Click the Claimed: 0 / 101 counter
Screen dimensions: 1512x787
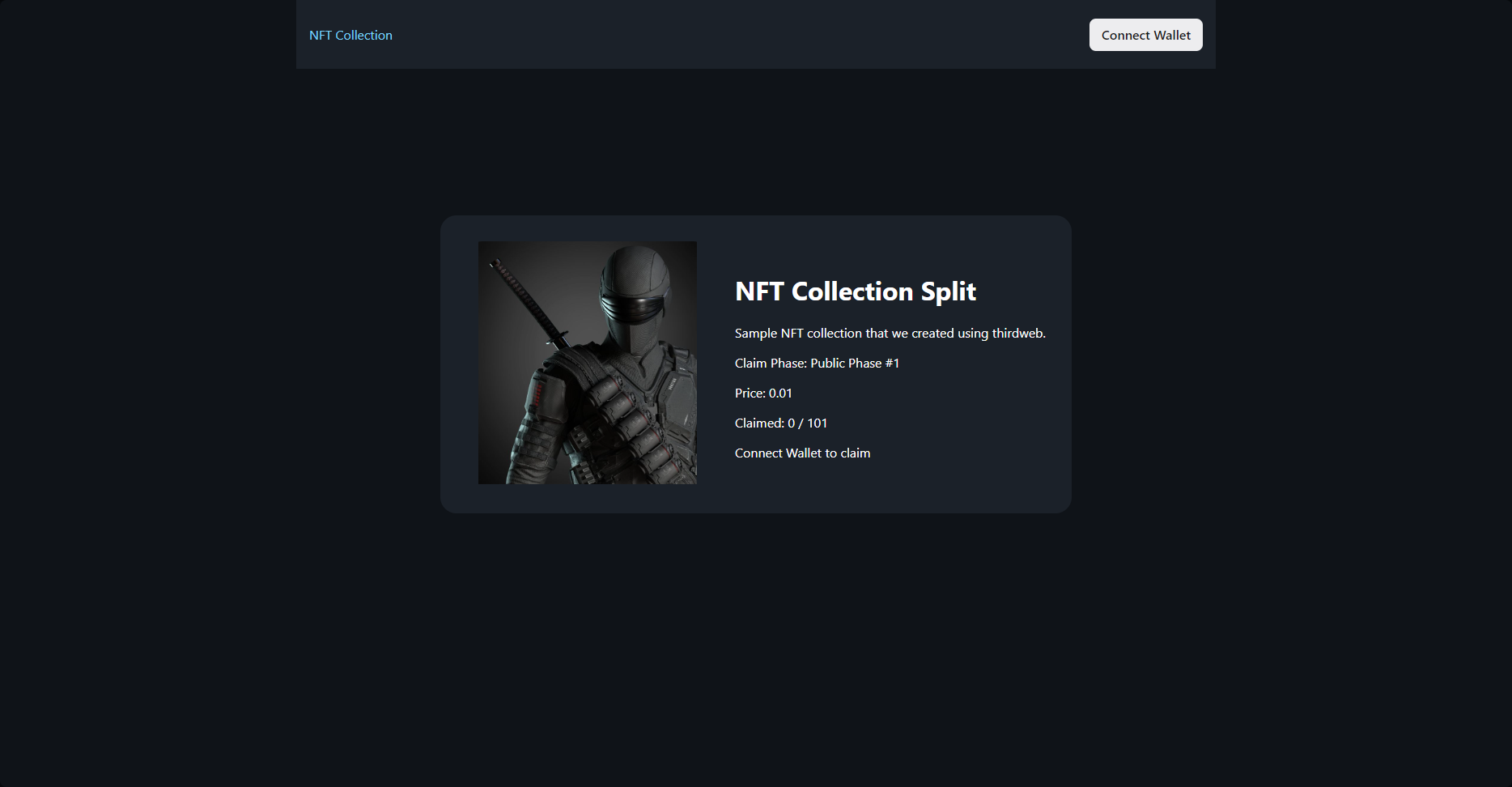coord(780,423)
